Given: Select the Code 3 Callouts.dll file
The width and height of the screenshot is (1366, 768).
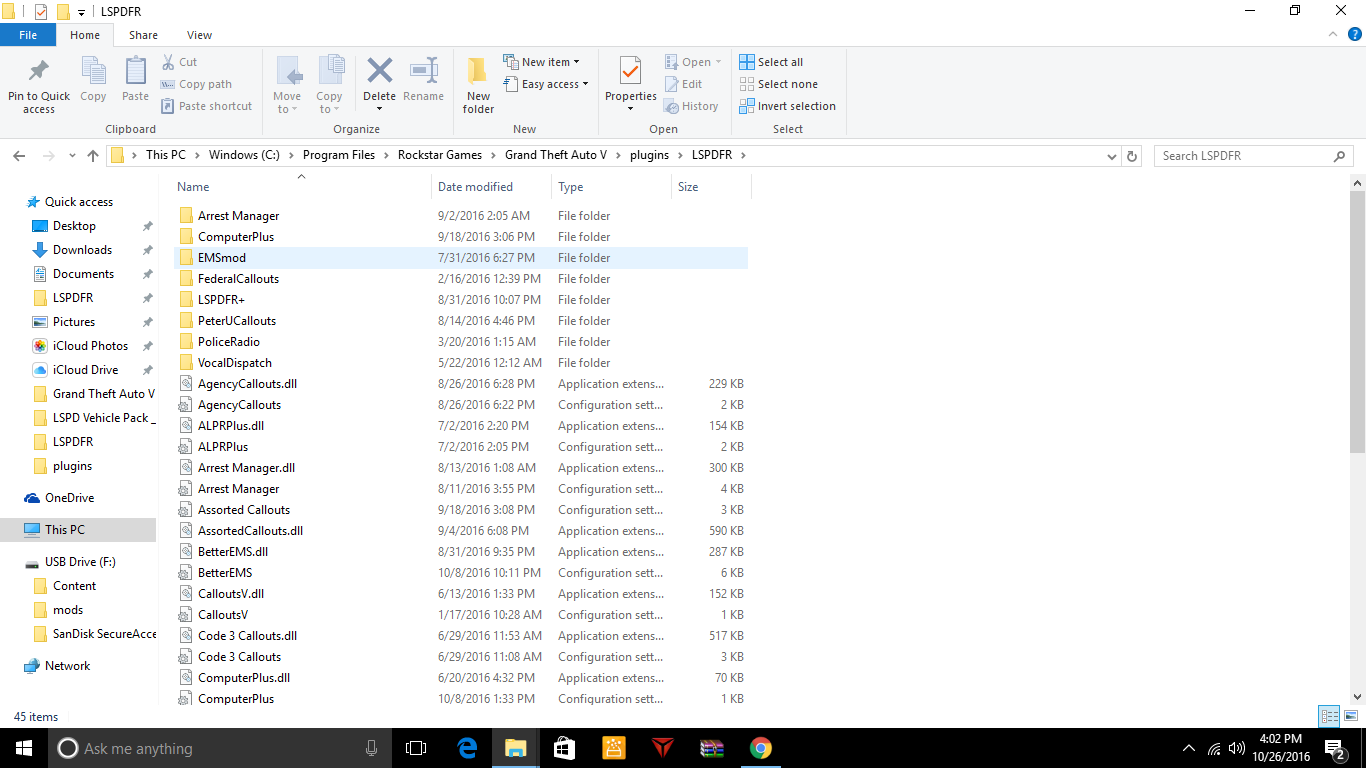Looking at the screenshot, I should point(461,636).
